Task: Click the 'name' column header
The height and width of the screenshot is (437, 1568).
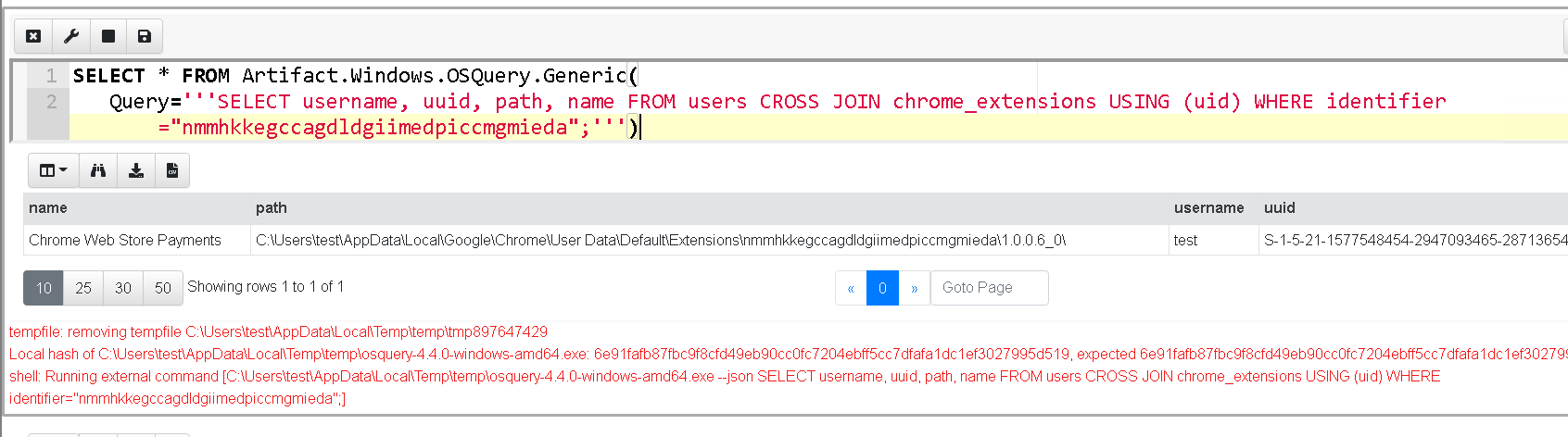Action: 48,208
